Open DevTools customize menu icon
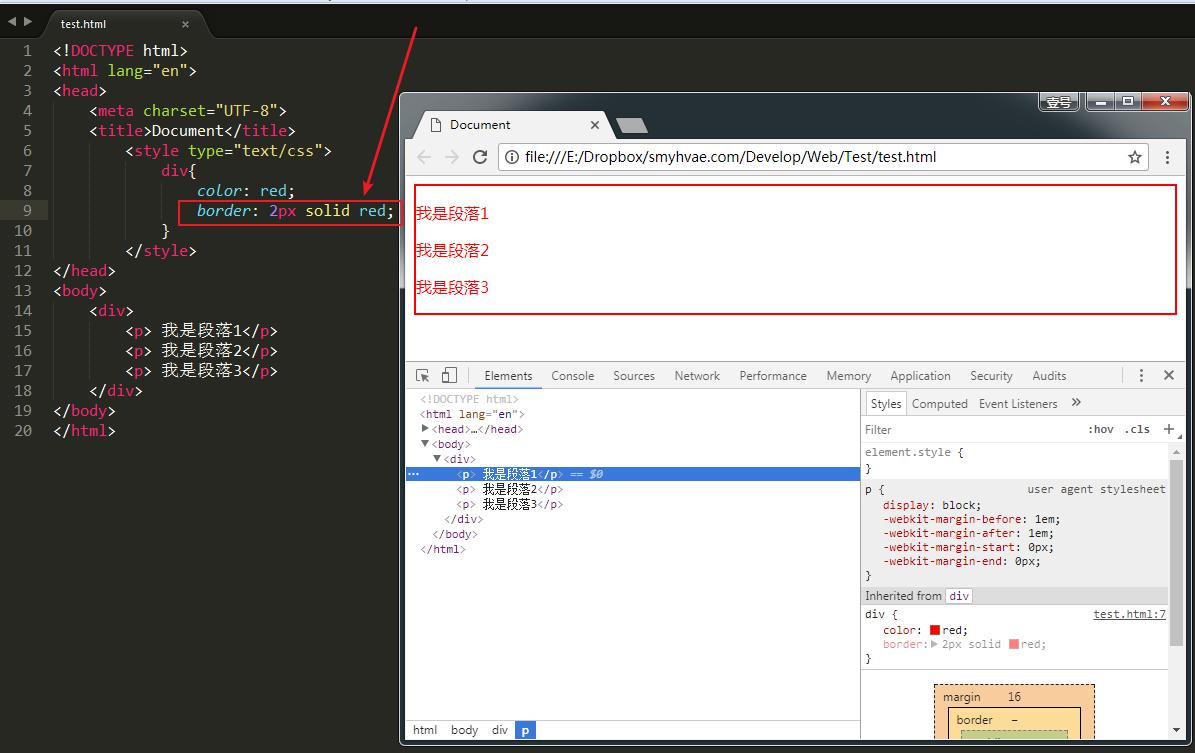Screen dimensions: 1195x753 (x=1141, y=375)
